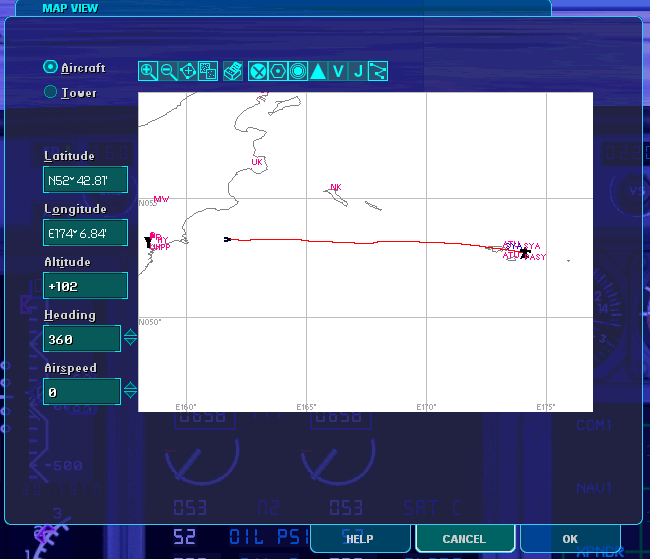Viewport: 650px width, 559px height.
Task: Toggle Victor airways V icon
Action: [338, 71]
